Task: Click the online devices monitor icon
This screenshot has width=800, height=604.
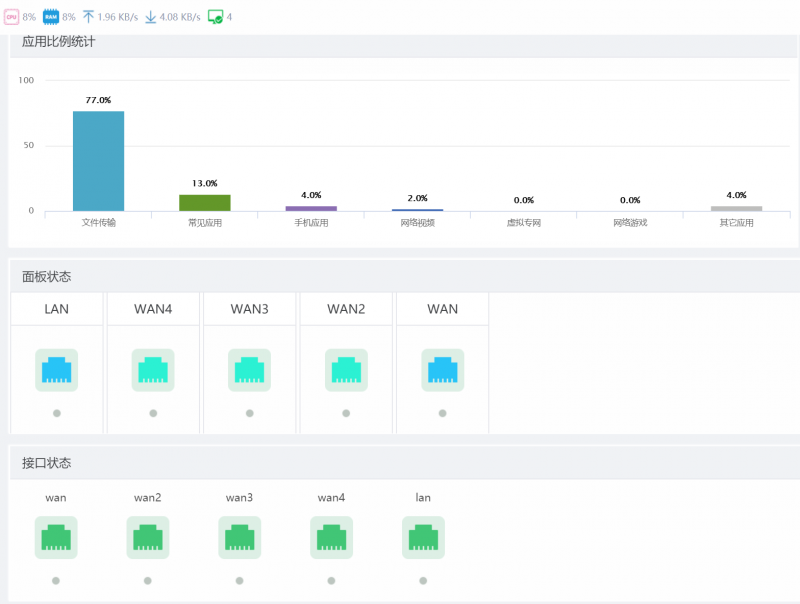Action: [x=215, y=17]
